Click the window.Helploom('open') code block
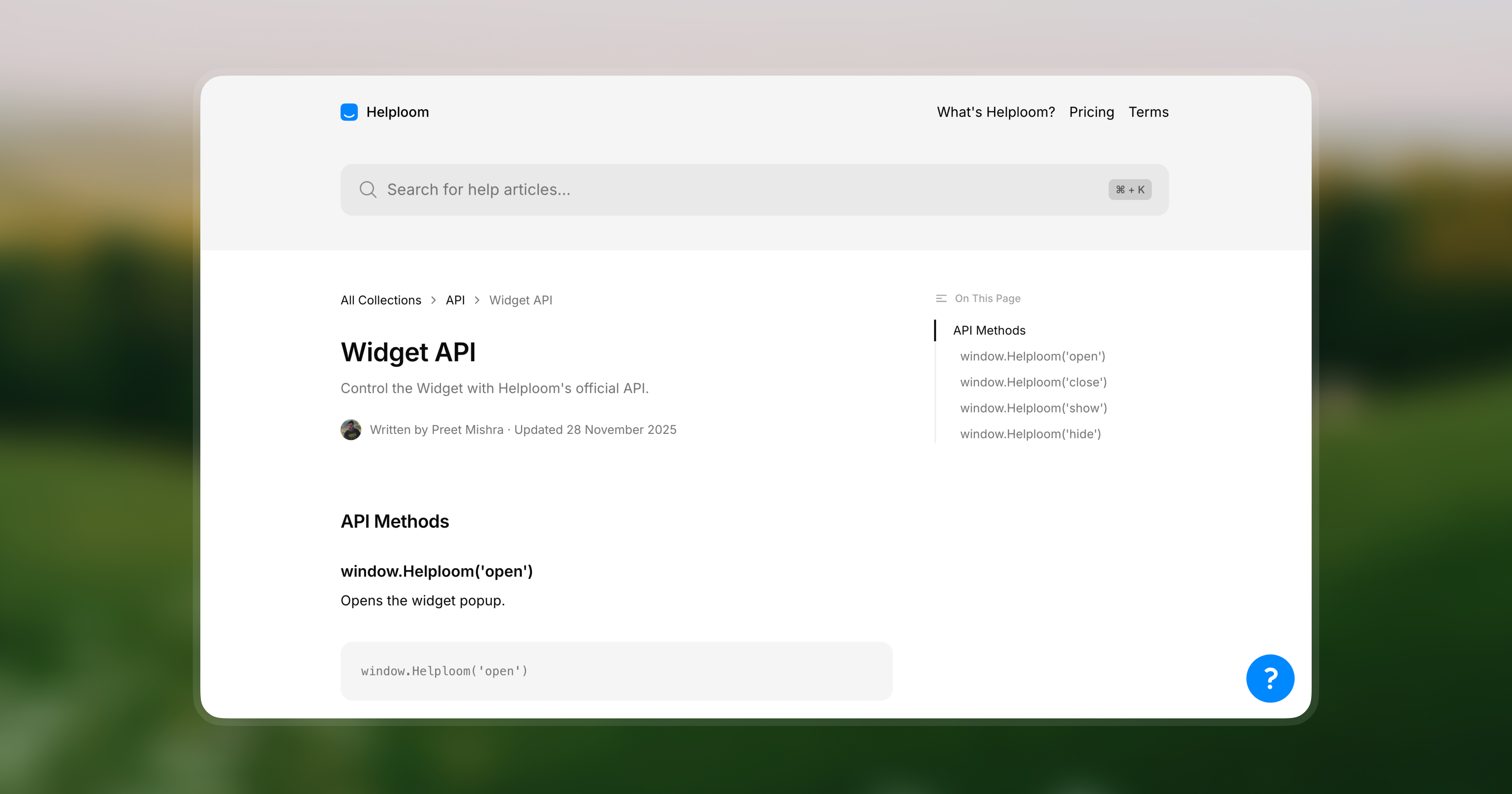 pos(616,671)
